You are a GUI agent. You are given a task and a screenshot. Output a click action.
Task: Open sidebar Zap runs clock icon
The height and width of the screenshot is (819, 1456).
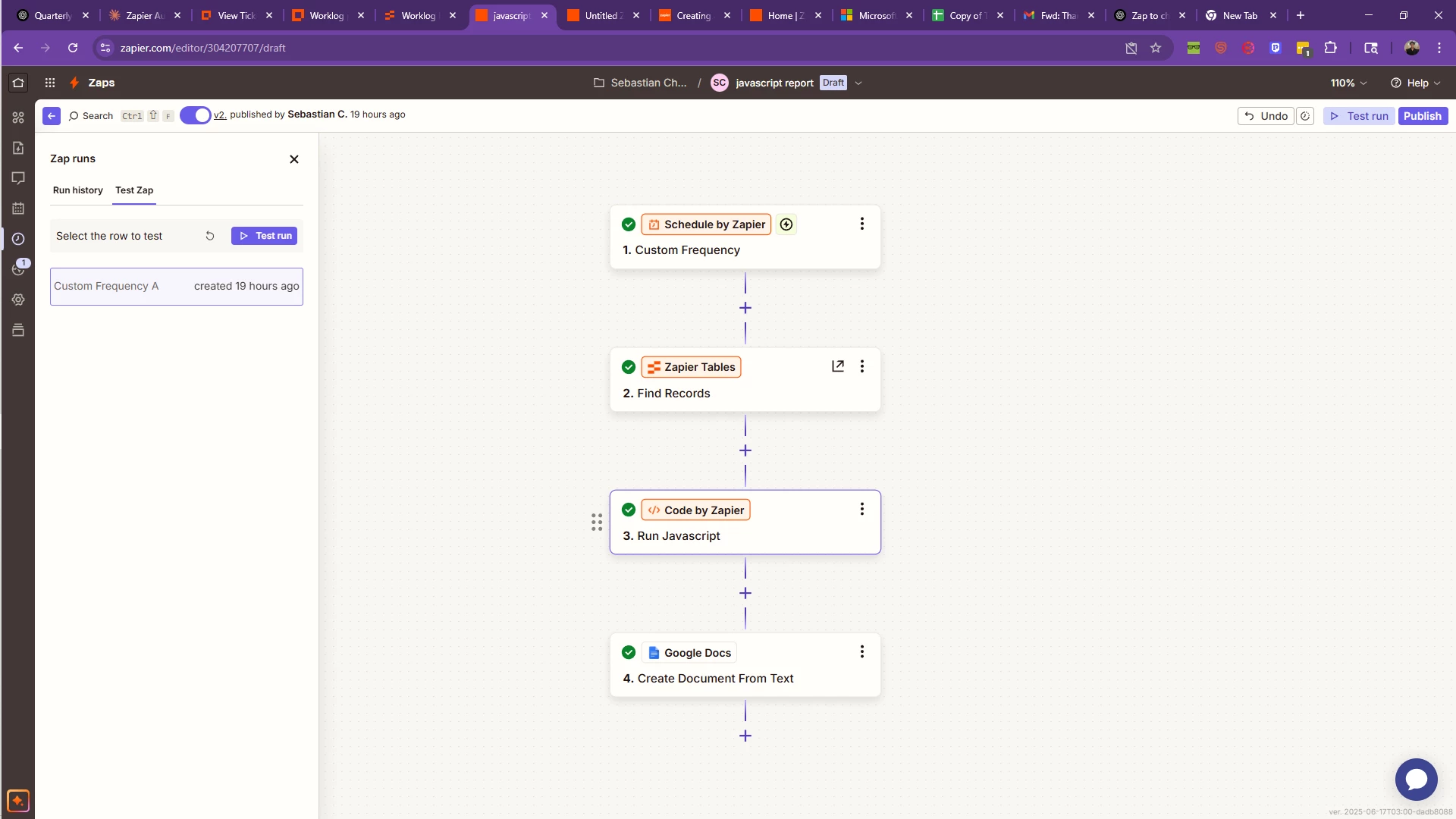[18, 239]
